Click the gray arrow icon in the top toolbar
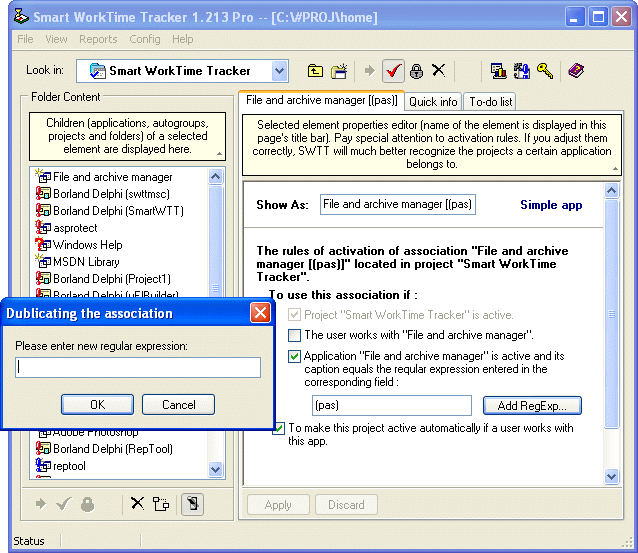 (x=369, y=71)
